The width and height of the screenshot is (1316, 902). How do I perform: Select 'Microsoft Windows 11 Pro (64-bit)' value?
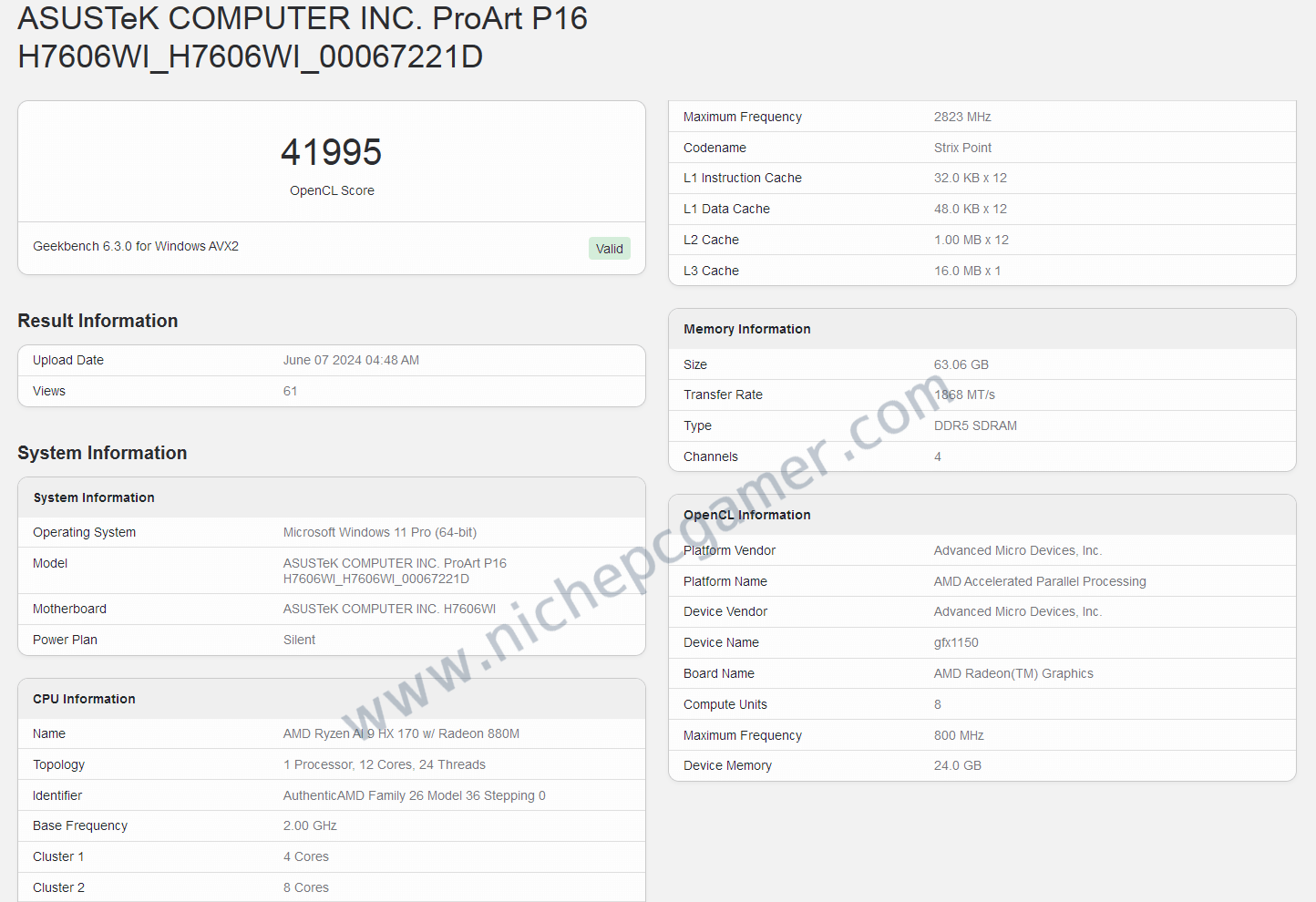(x=380, y=532)
